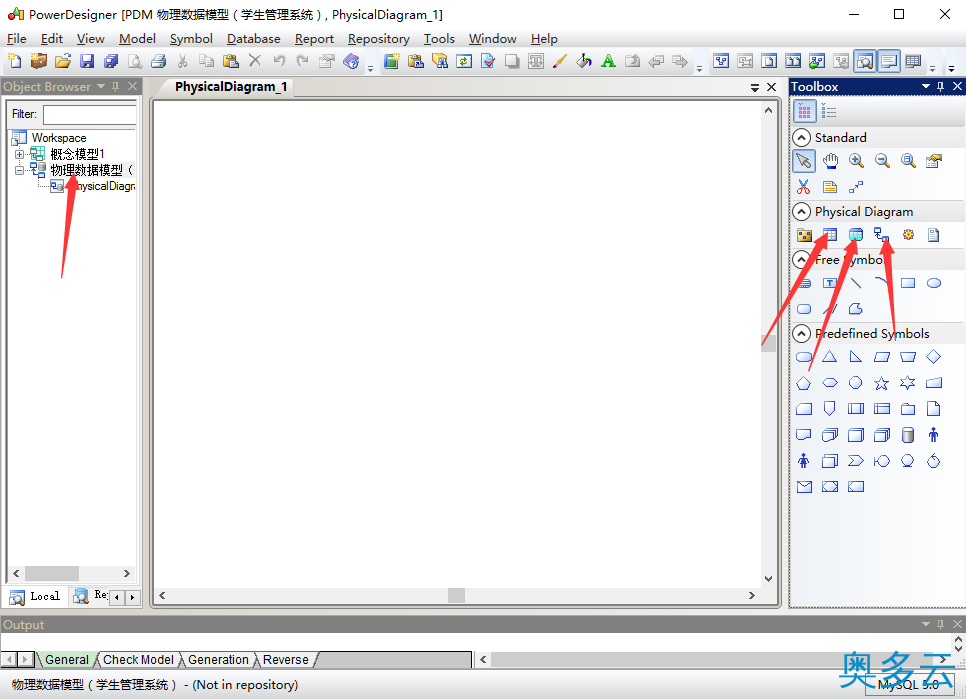Click the Save All toolbar icon
Image resolution: width=966 pixels, height=699 pixels.
[111, 61]
